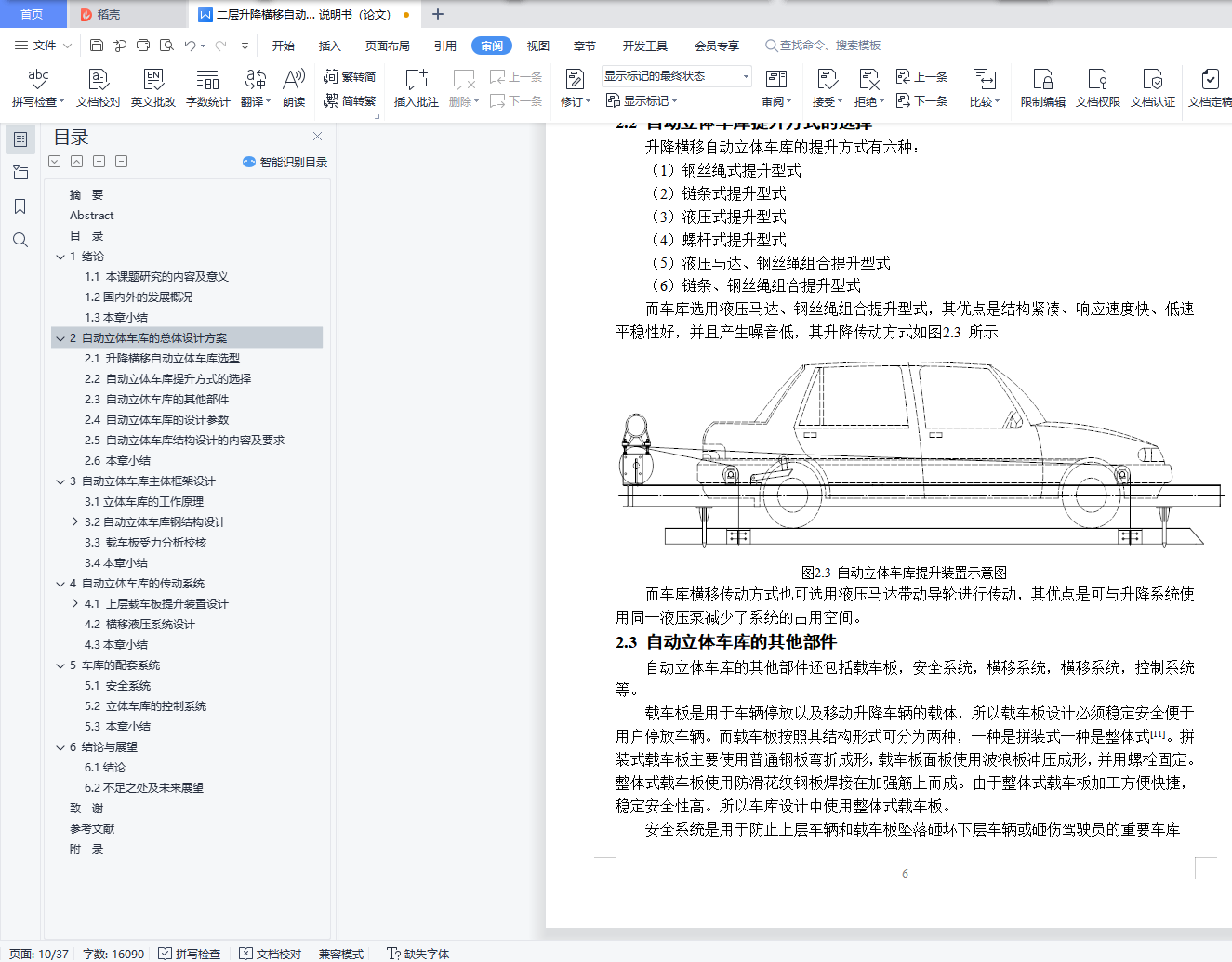The width and height of the screenshot is (1232, 962).
Task: Collapse the '1 绪论' outline node
Action: click(60, 257)
